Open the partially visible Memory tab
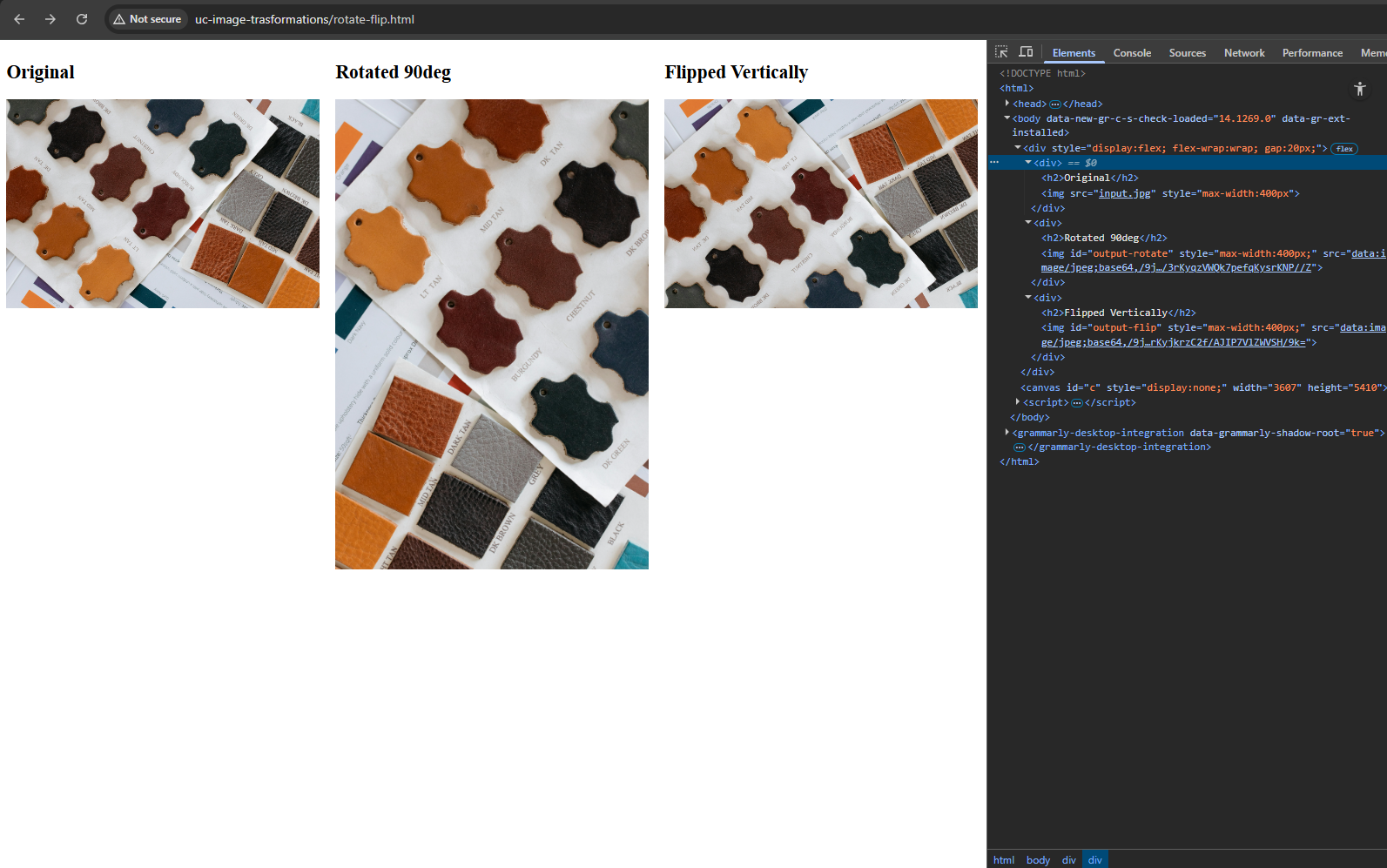The image size is (1387, 868). tap(1373, 53)
